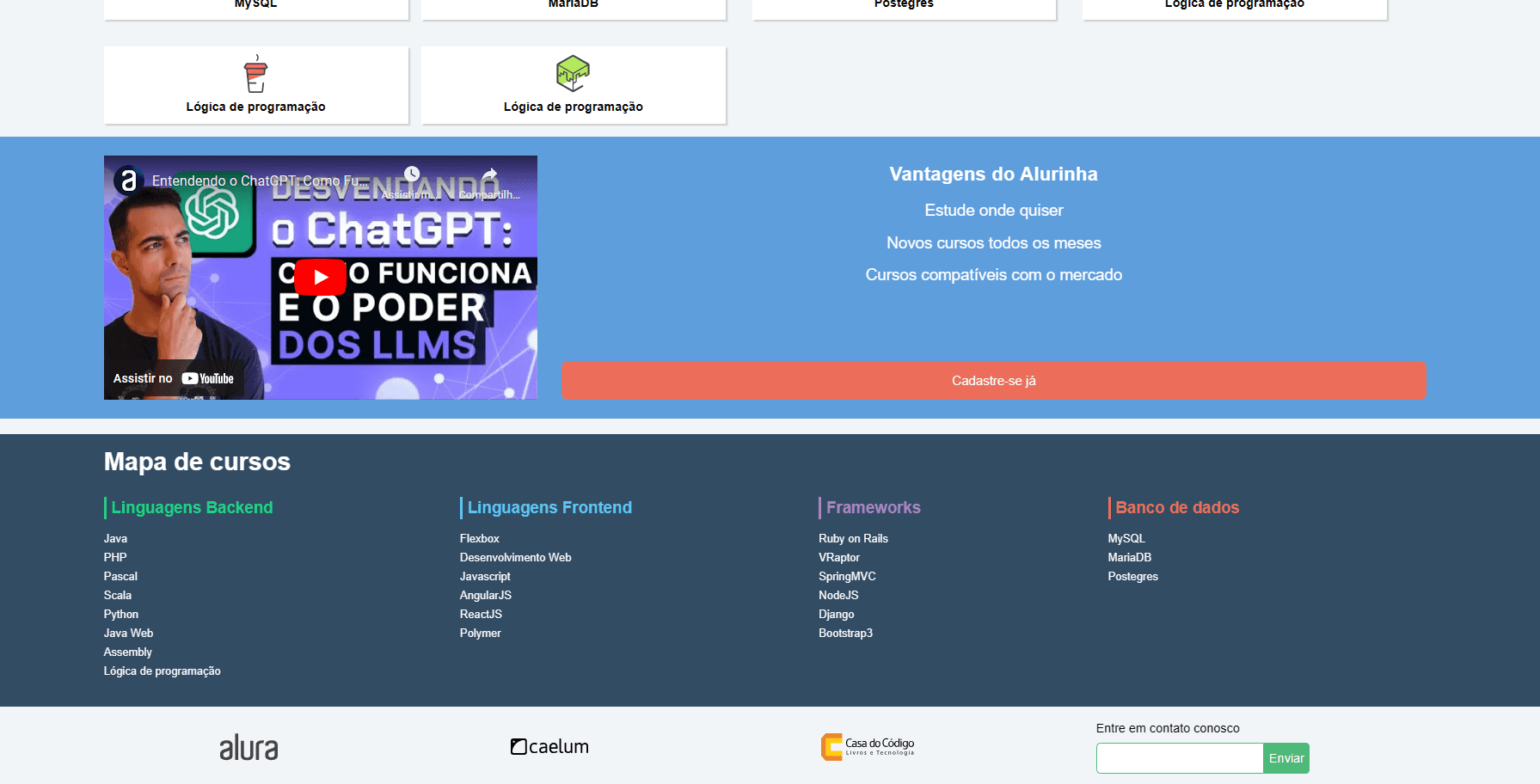Open the Assembly course link

point(128,652)
